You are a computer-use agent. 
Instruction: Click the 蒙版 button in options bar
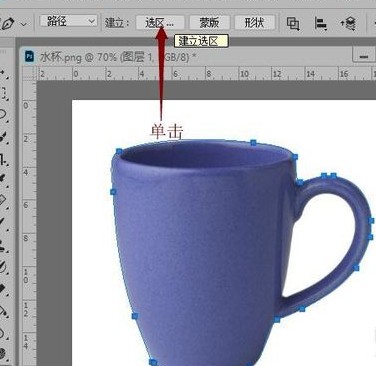tap(209, 23)
